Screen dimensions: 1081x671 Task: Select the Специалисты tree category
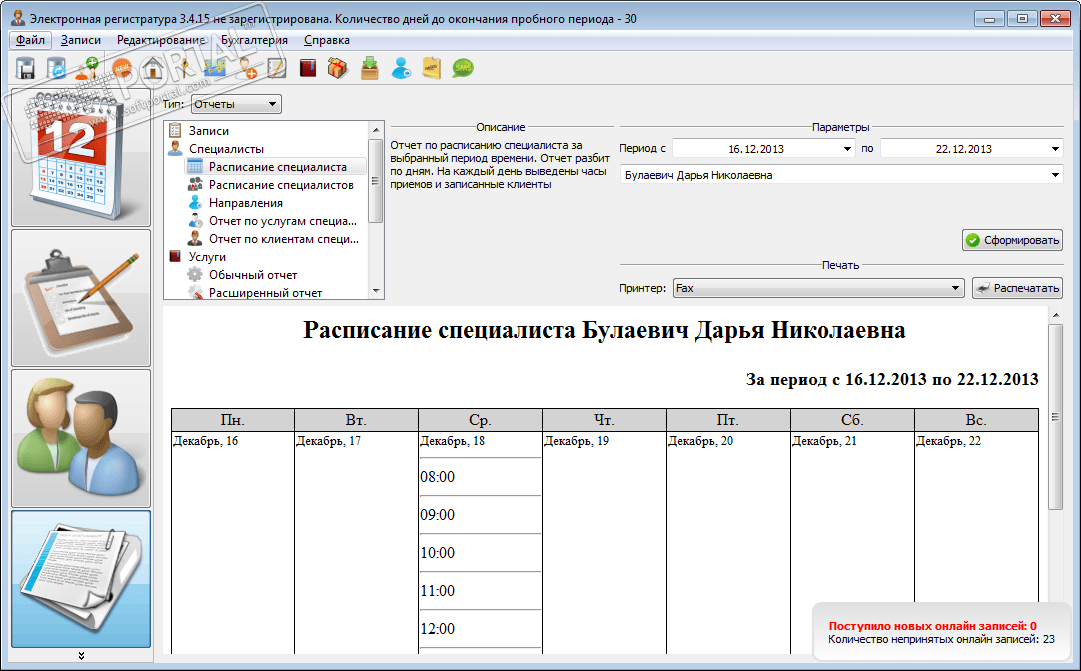coord(226,148)
